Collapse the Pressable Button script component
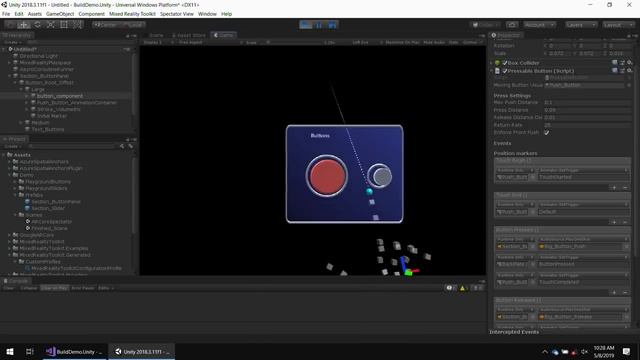The image size is (640, 360). tap(492, 71)
